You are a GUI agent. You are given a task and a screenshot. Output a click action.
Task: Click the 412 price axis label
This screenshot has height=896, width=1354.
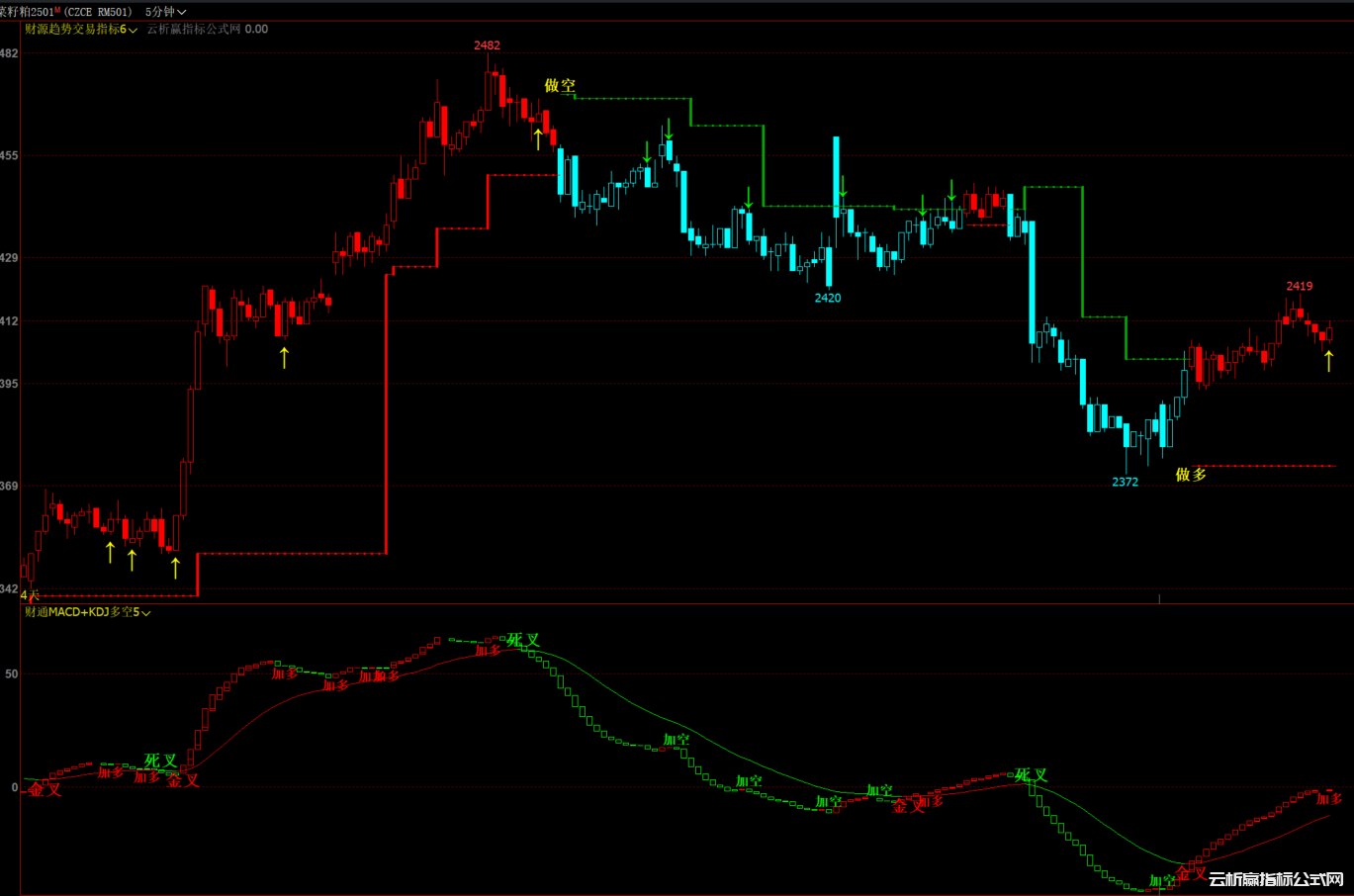click(x=9, y=321)
